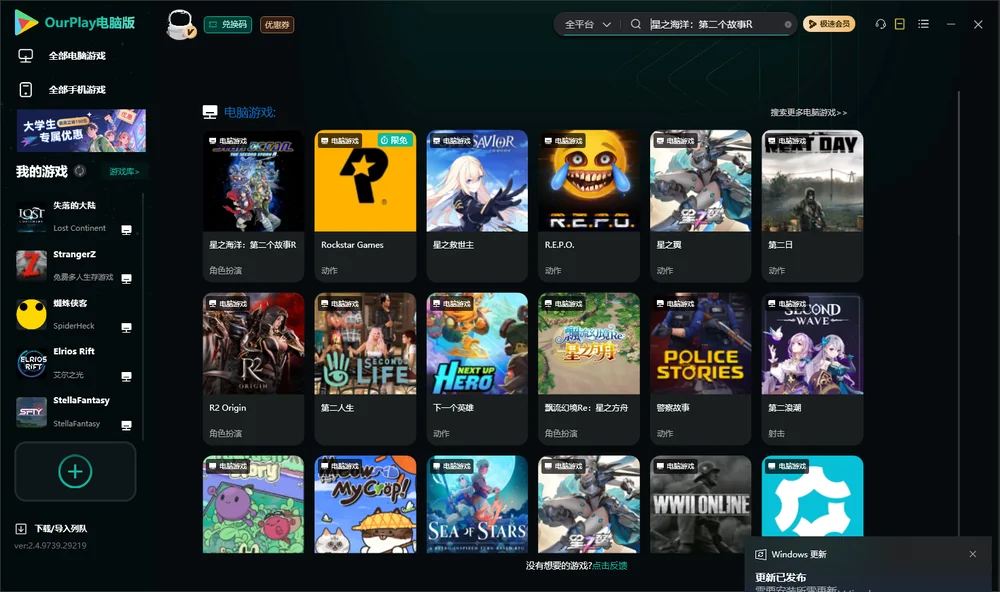Expand the 全平台 platform dropdown
1000x592 pixels.
(587, 24)
